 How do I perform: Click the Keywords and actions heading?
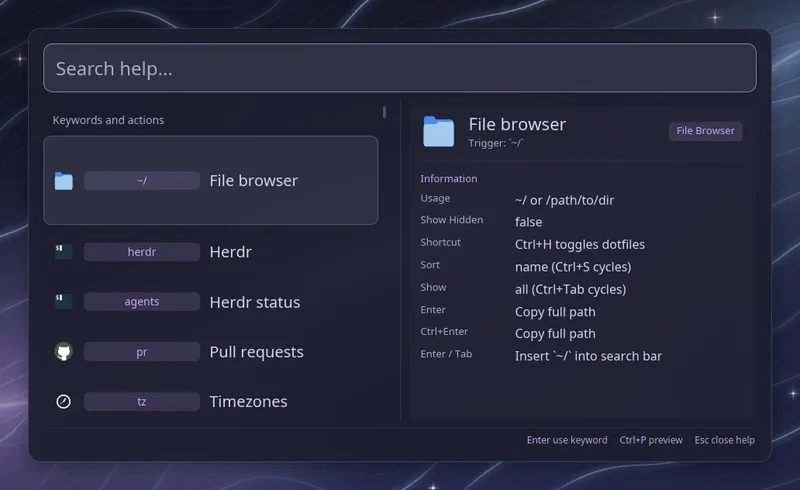tap(108, 120)
